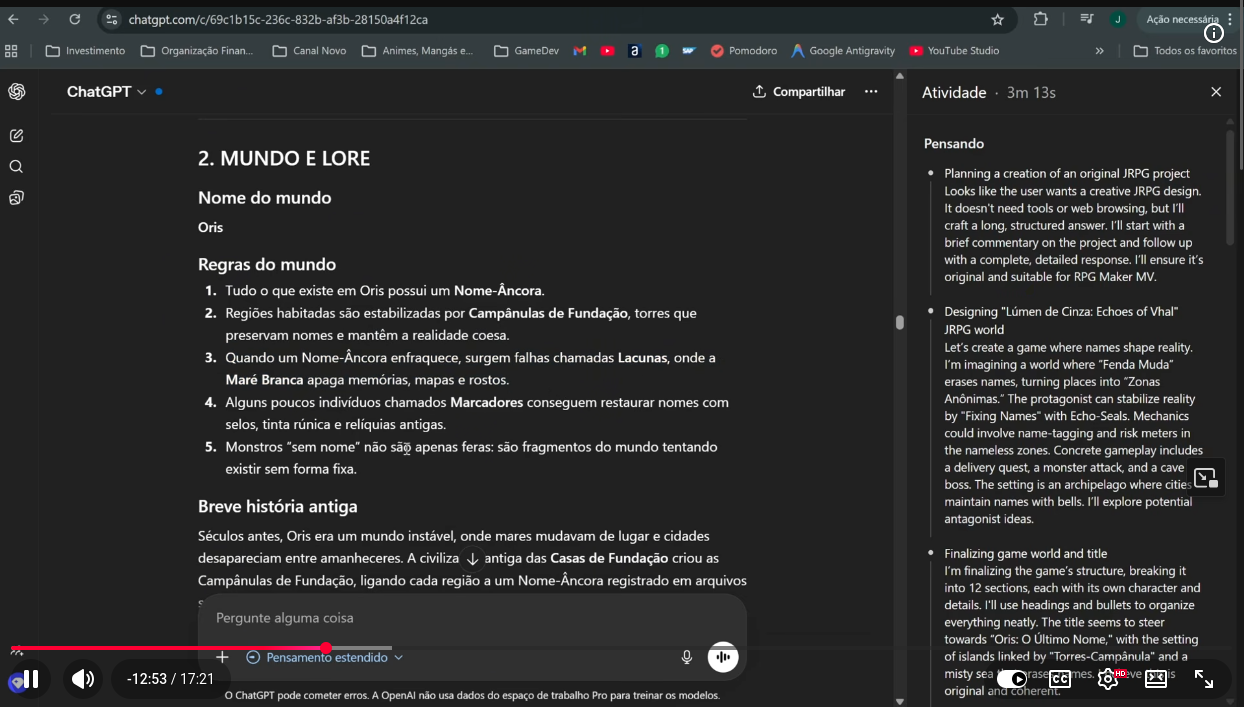Click the Atividade panel scrollbar thumb
The image size is (1244, 707).
point(1230,187)
